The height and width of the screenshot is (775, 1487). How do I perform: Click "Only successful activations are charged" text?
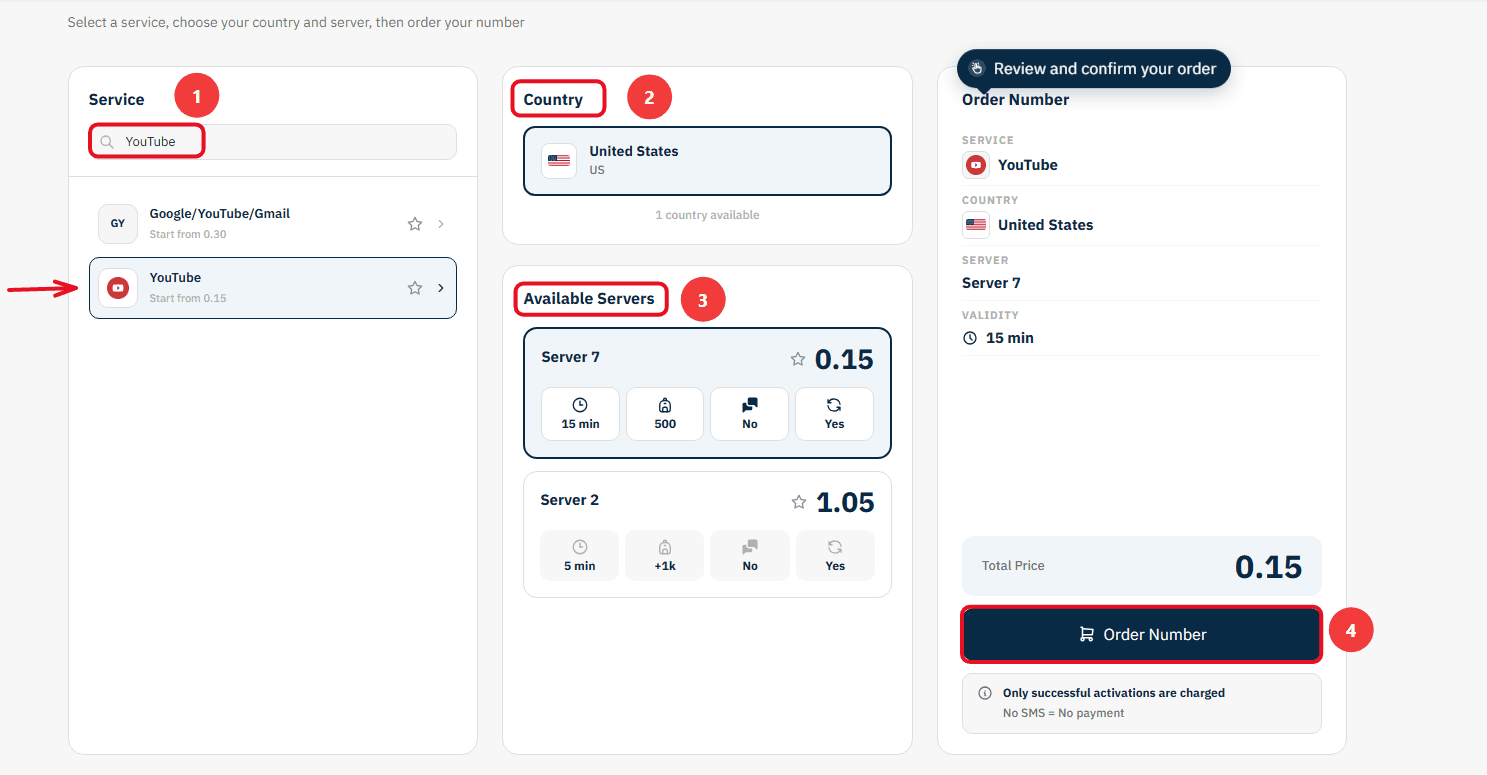click(1114, 693)
